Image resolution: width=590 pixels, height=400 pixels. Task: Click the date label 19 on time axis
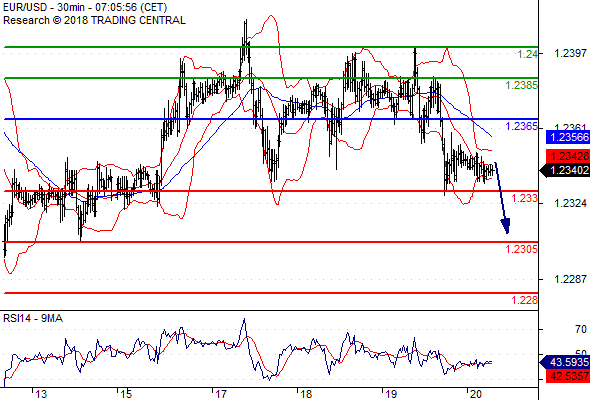pos(391,394)
